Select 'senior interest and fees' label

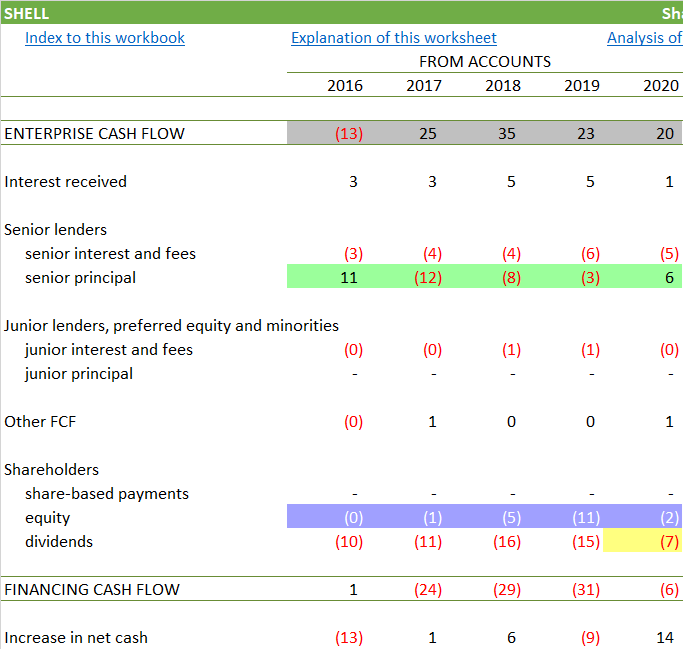tap(111, 254)
